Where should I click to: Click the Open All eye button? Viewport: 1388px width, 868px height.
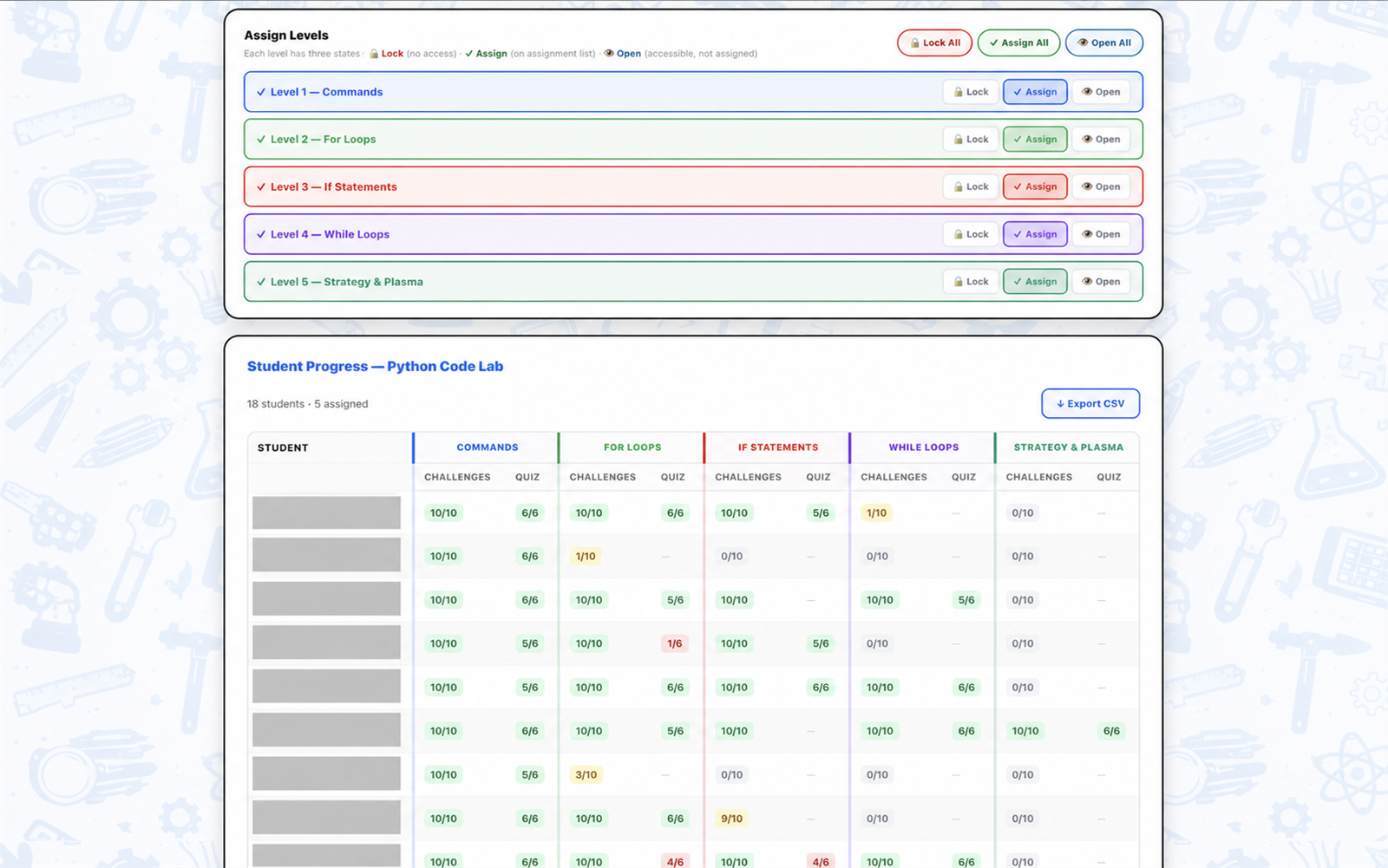pos(1104,42)
